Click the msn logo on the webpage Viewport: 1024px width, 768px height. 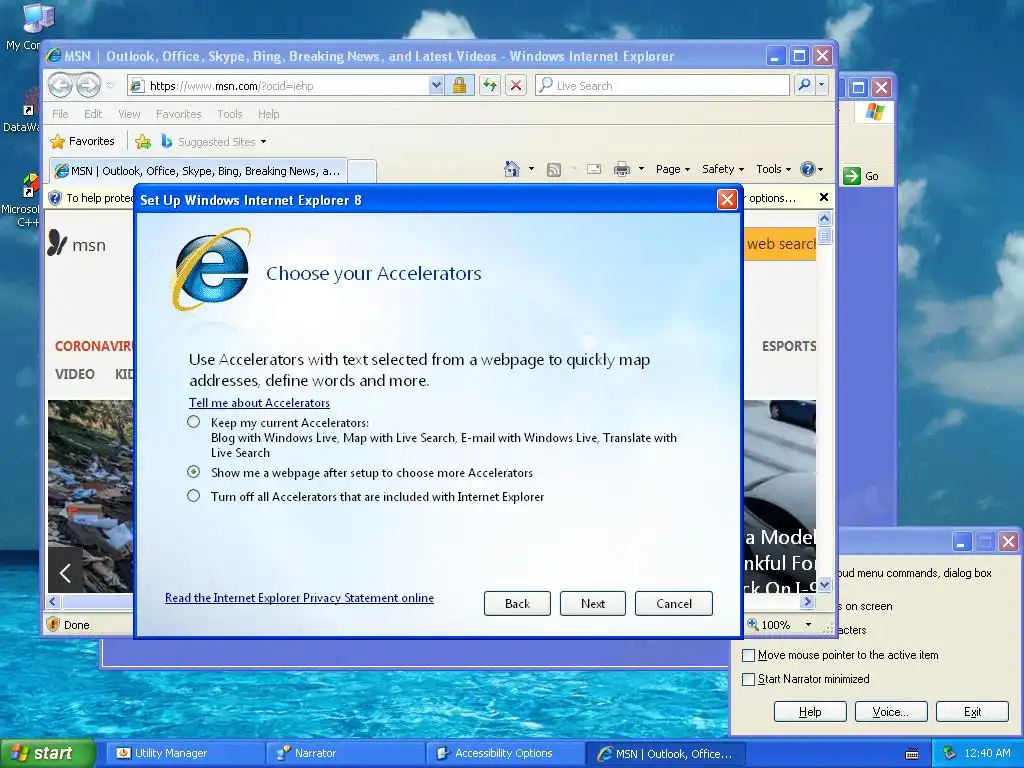pyautogui.click(x=76, y=244)
